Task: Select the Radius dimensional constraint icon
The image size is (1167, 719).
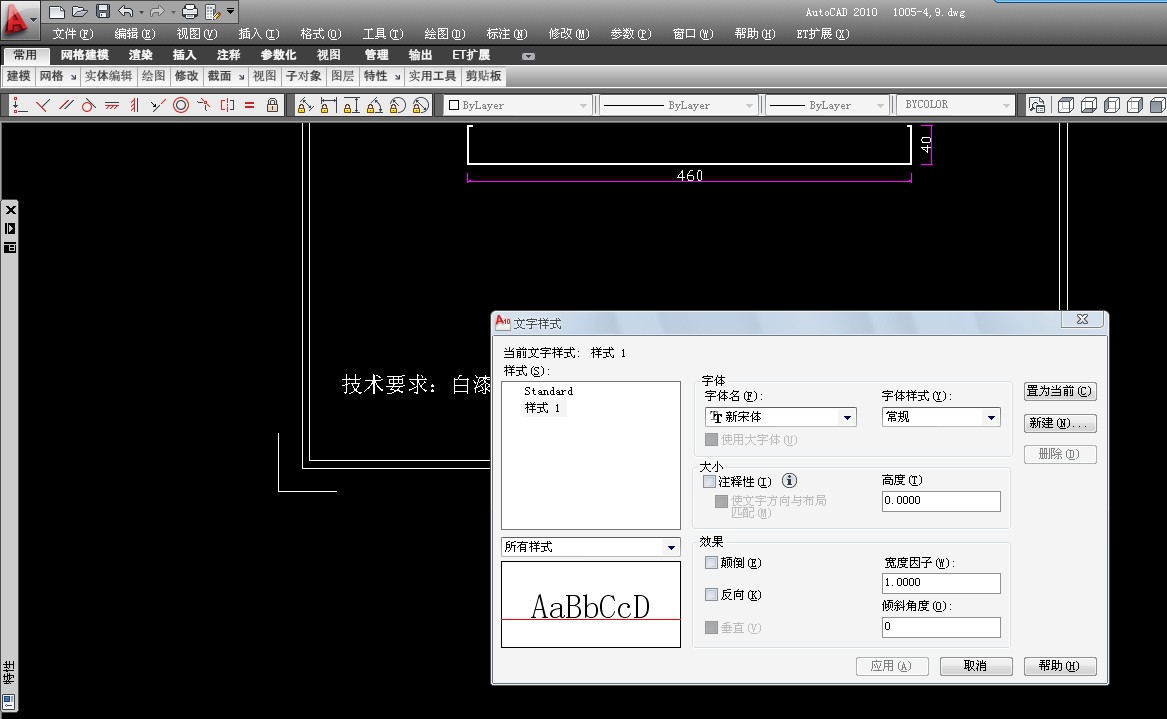Action: click(397, 106)
